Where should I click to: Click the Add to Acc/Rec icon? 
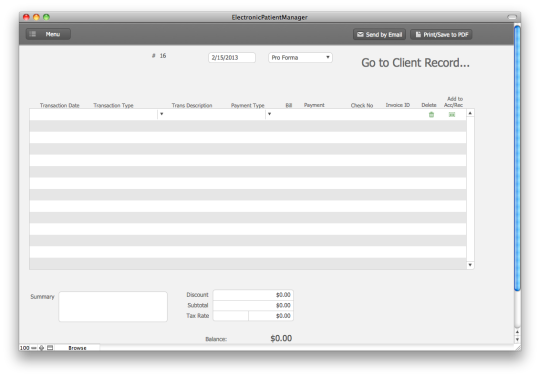click(x=452, y=115)
